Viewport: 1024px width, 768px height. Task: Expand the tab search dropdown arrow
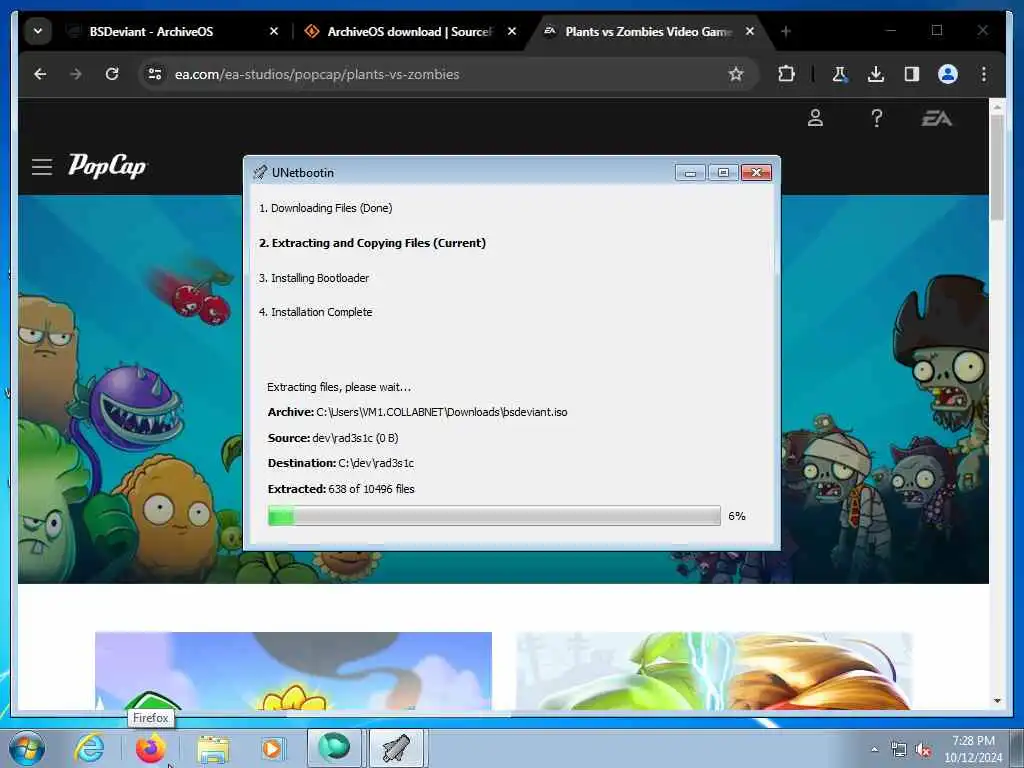click(x=38, y=31)
